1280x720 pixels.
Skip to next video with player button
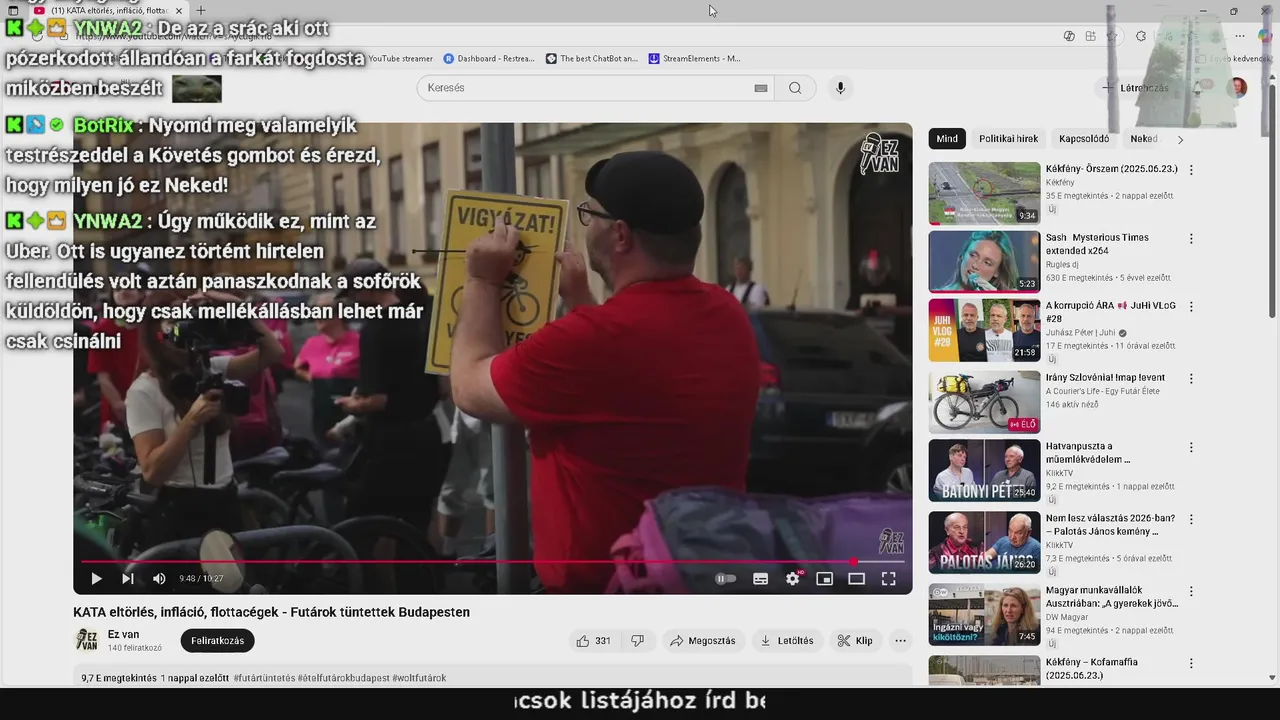click(128, 578)
